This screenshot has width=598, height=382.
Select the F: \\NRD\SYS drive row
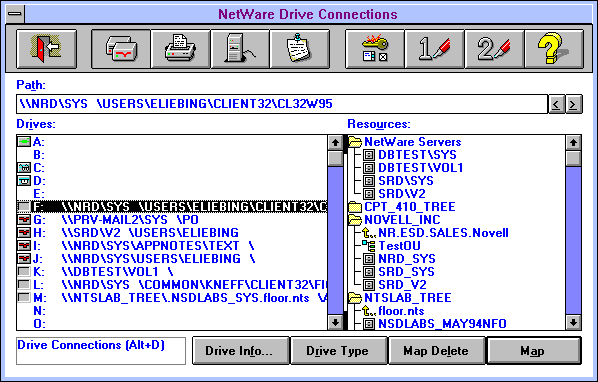172,207
